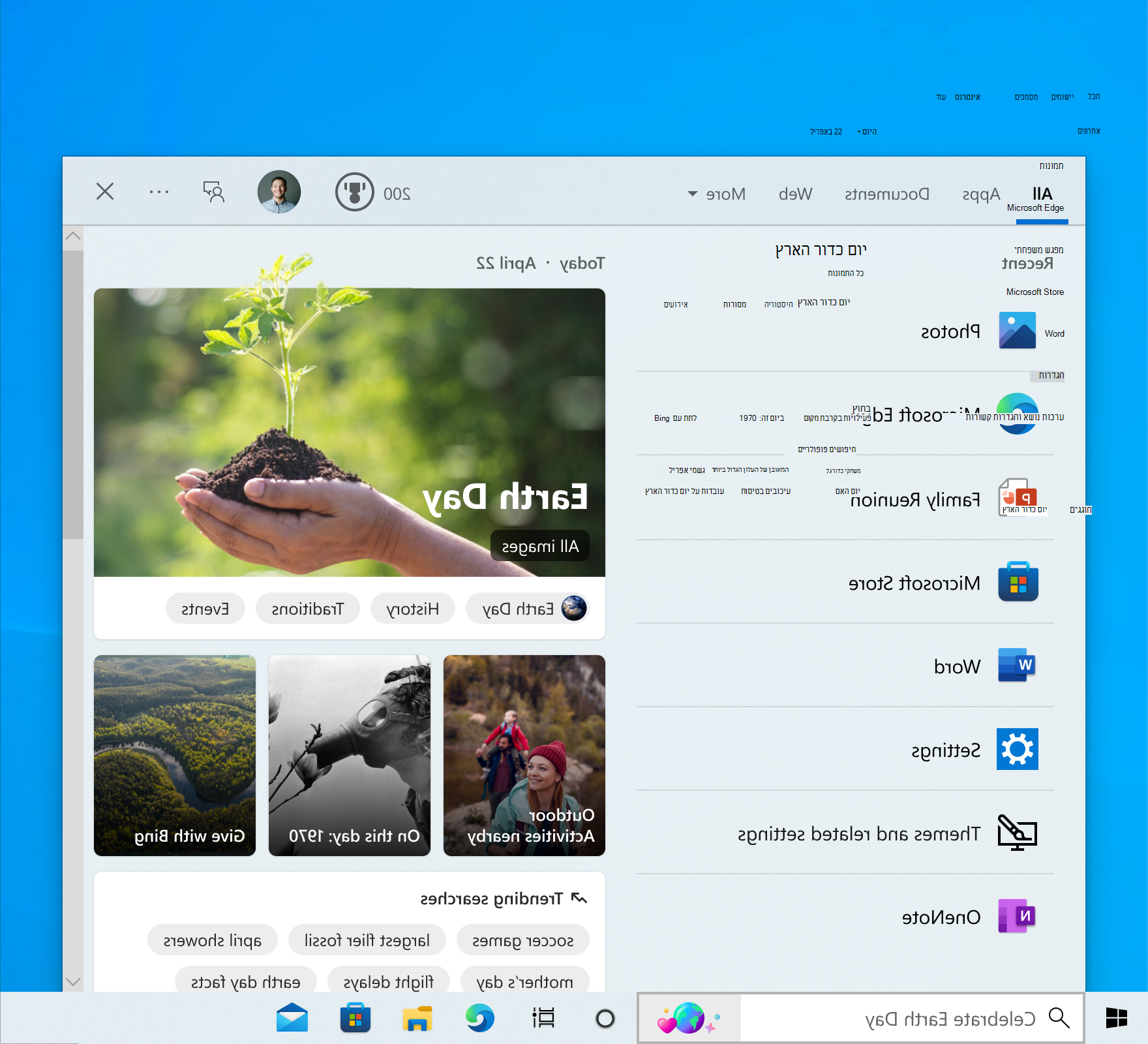Image resolution: width=1148 pixels, height=1044 pixels.
Task: Open On this day: 1970 card
Action: pos(350,755)
